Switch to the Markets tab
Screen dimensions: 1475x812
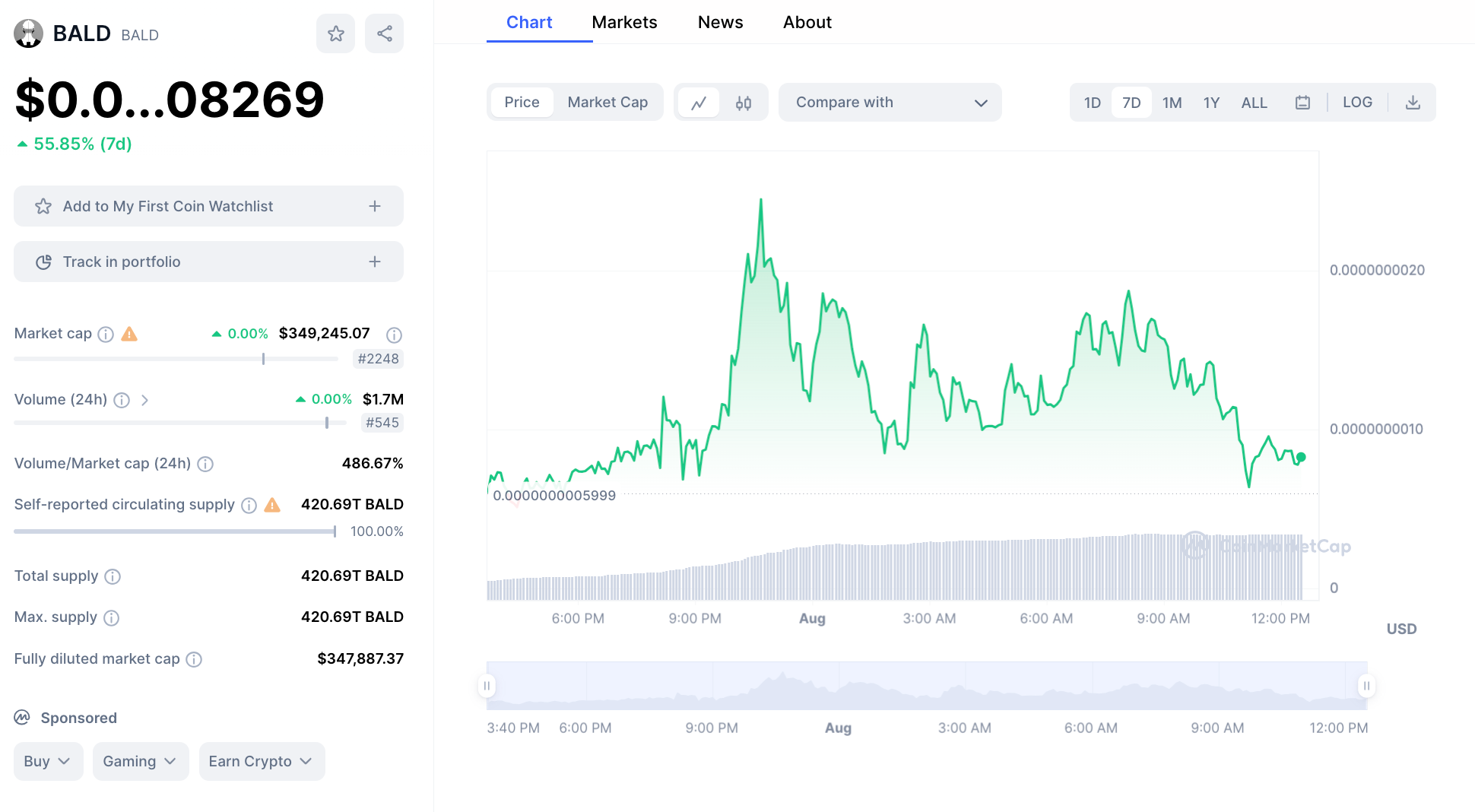624,22
